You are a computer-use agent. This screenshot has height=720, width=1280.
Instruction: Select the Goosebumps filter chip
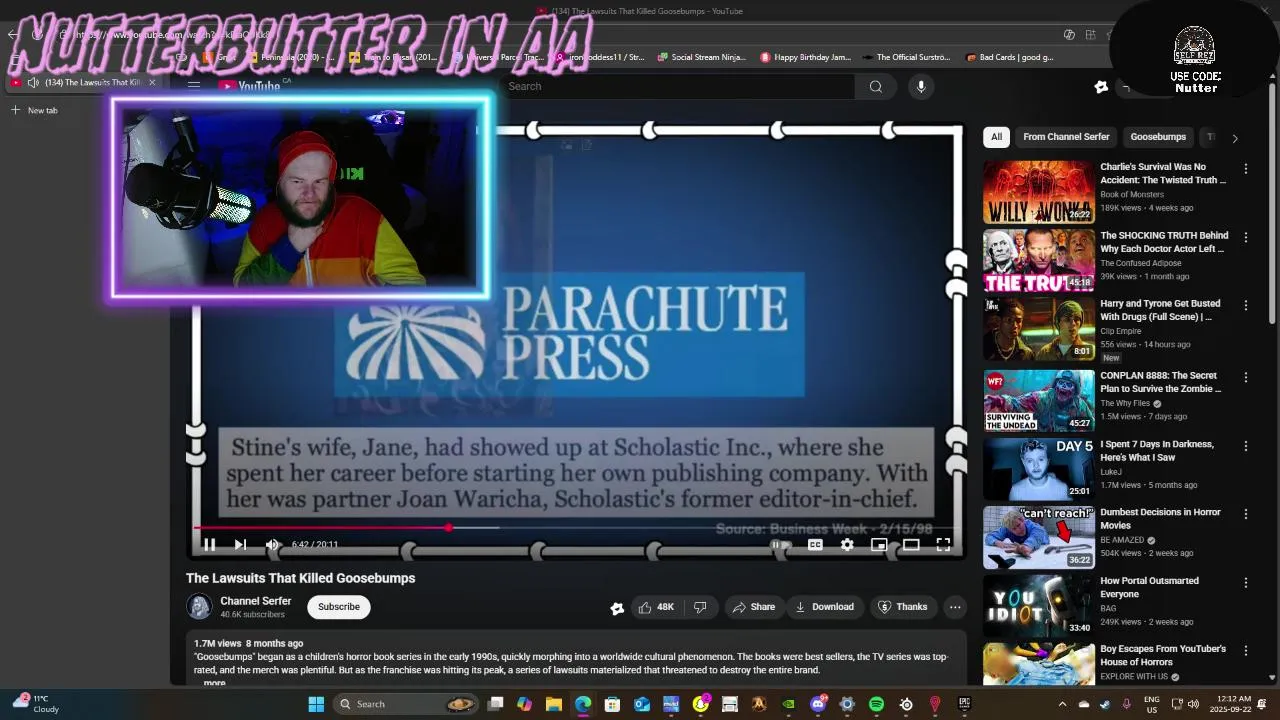[1158, 137]
